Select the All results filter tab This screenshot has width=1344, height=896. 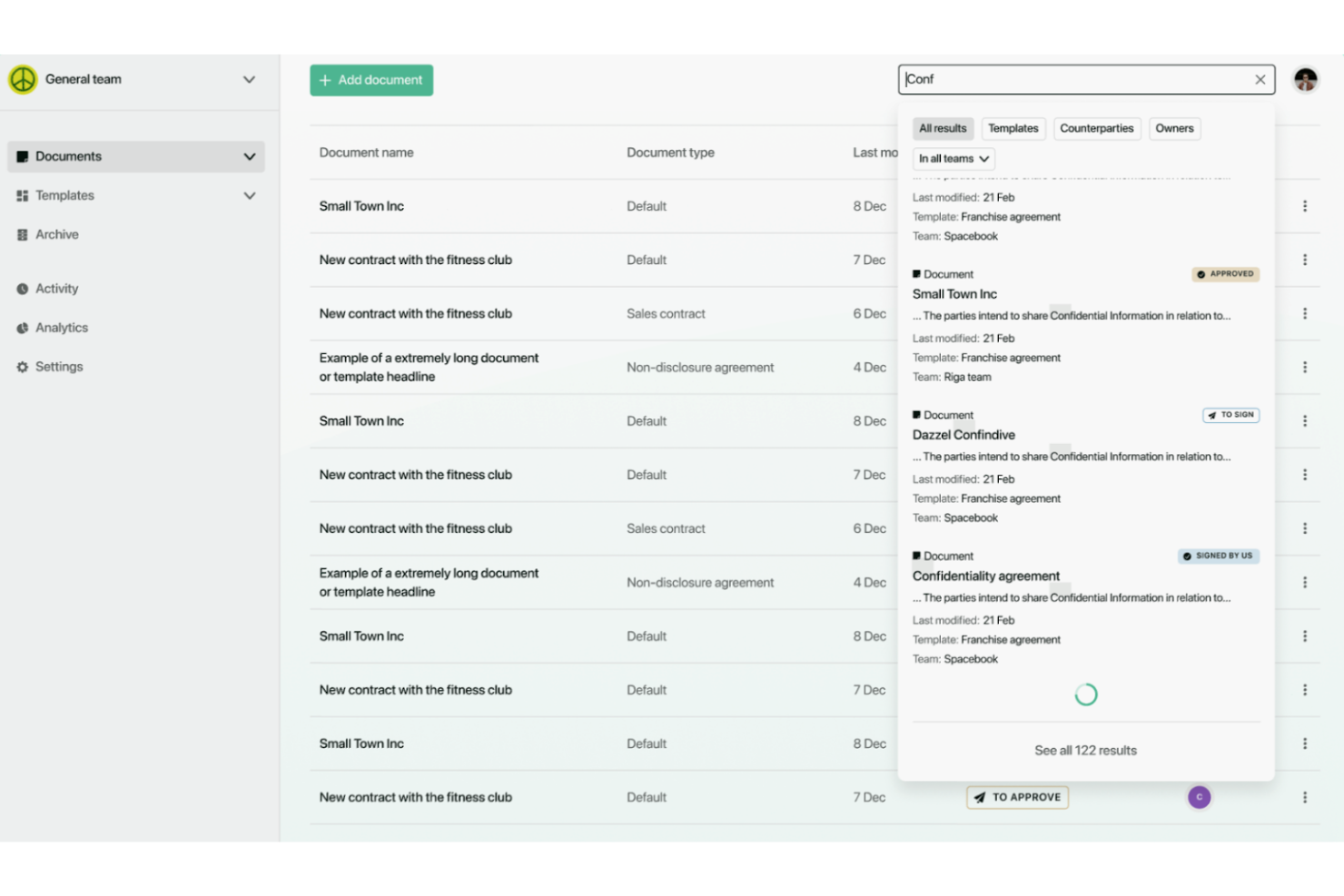tap(943, 129)
